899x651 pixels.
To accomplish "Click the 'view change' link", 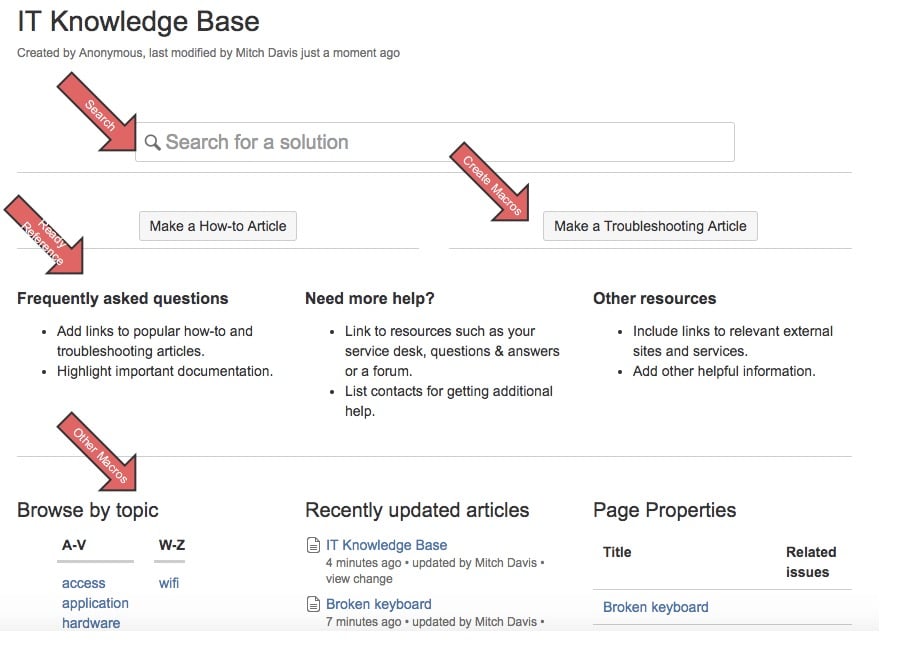I will coord(359,578).
